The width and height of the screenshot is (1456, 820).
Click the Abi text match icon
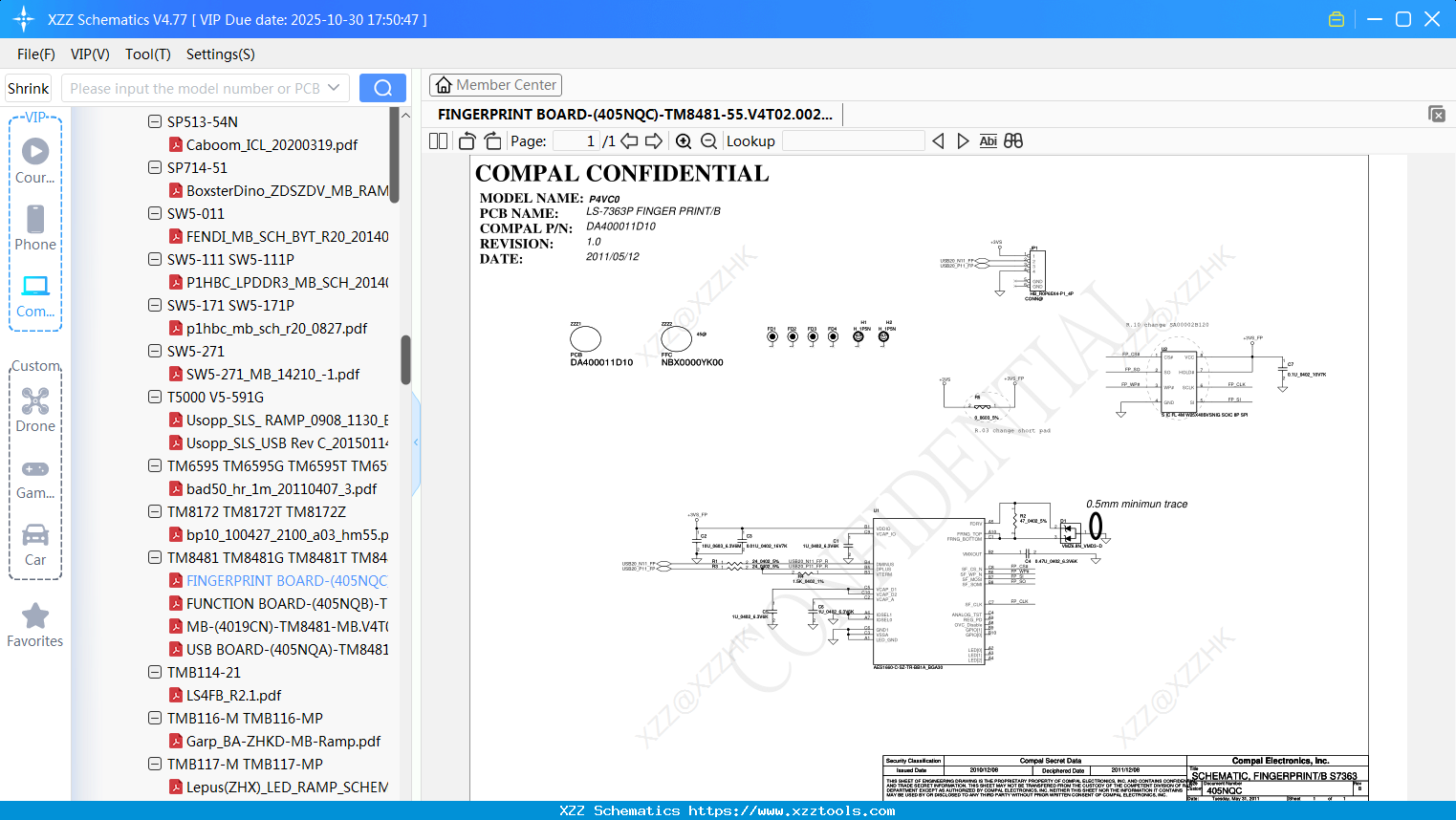(x=989, y=141)
